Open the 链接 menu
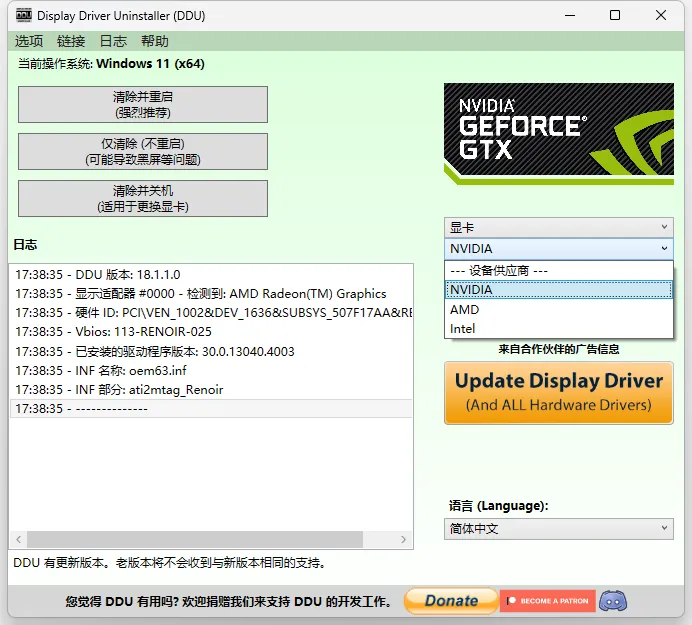The height and width of the screenshot is (625, 692). click(x=71, y=41)
